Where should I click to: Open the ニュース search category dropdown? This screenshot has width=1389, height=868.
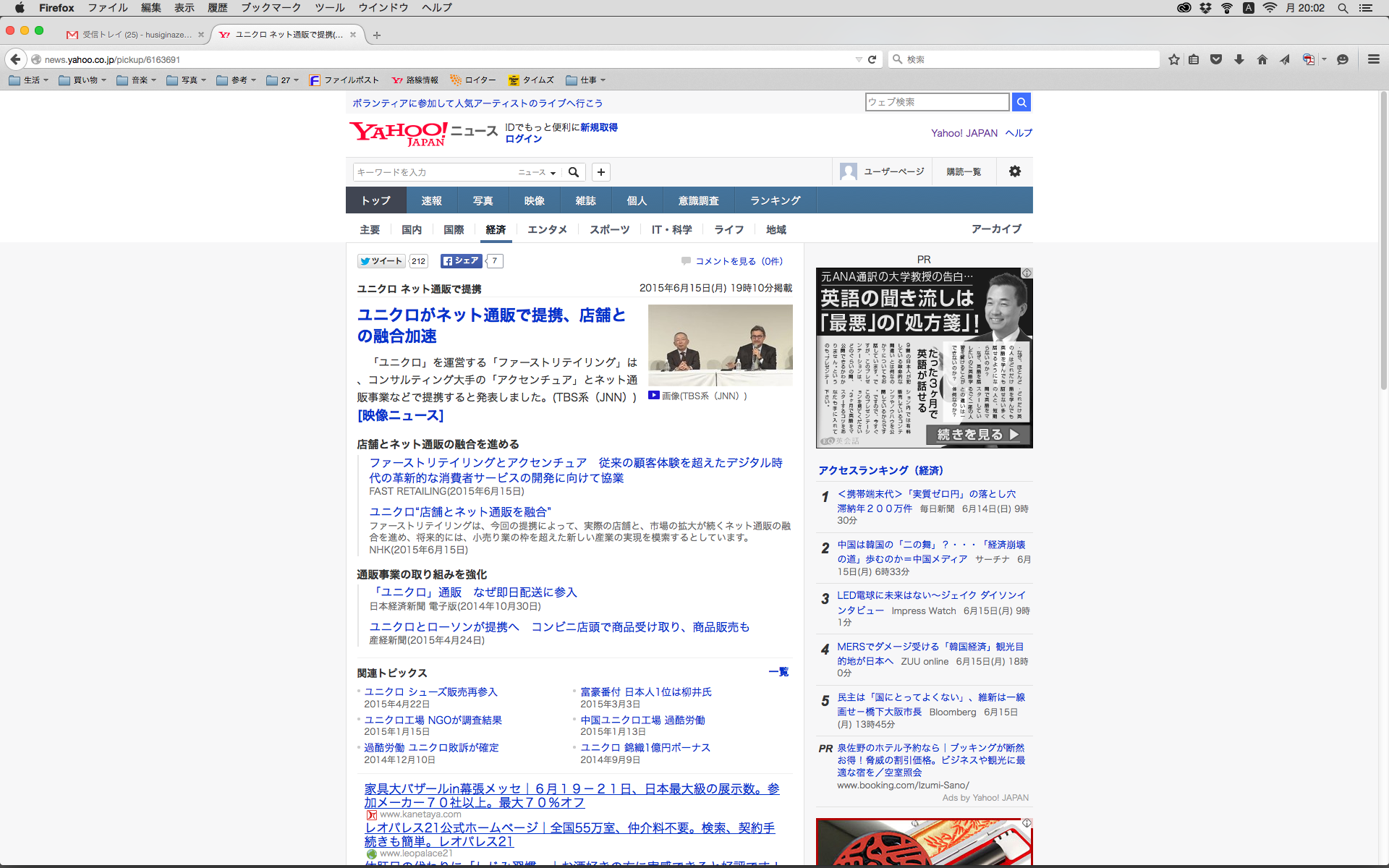pos(537,172)
